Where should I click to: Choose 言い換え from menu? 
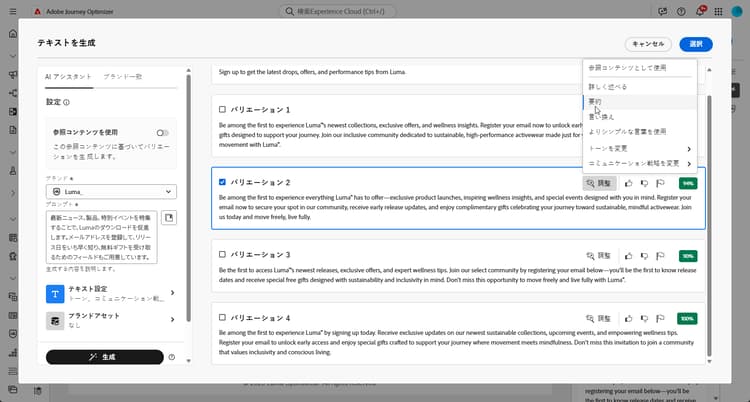(640, 117)
